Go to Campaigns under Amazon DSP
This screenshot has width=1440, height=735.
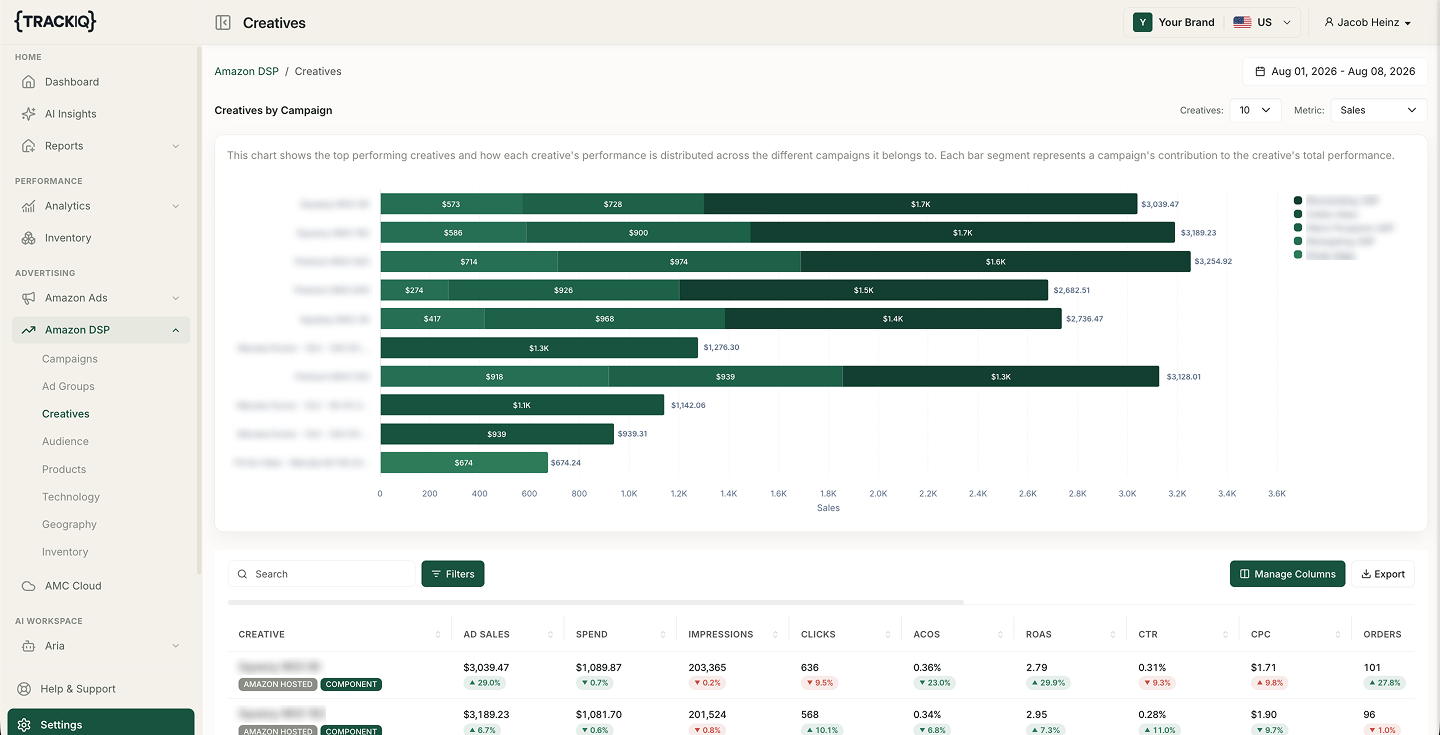[70, 359]
